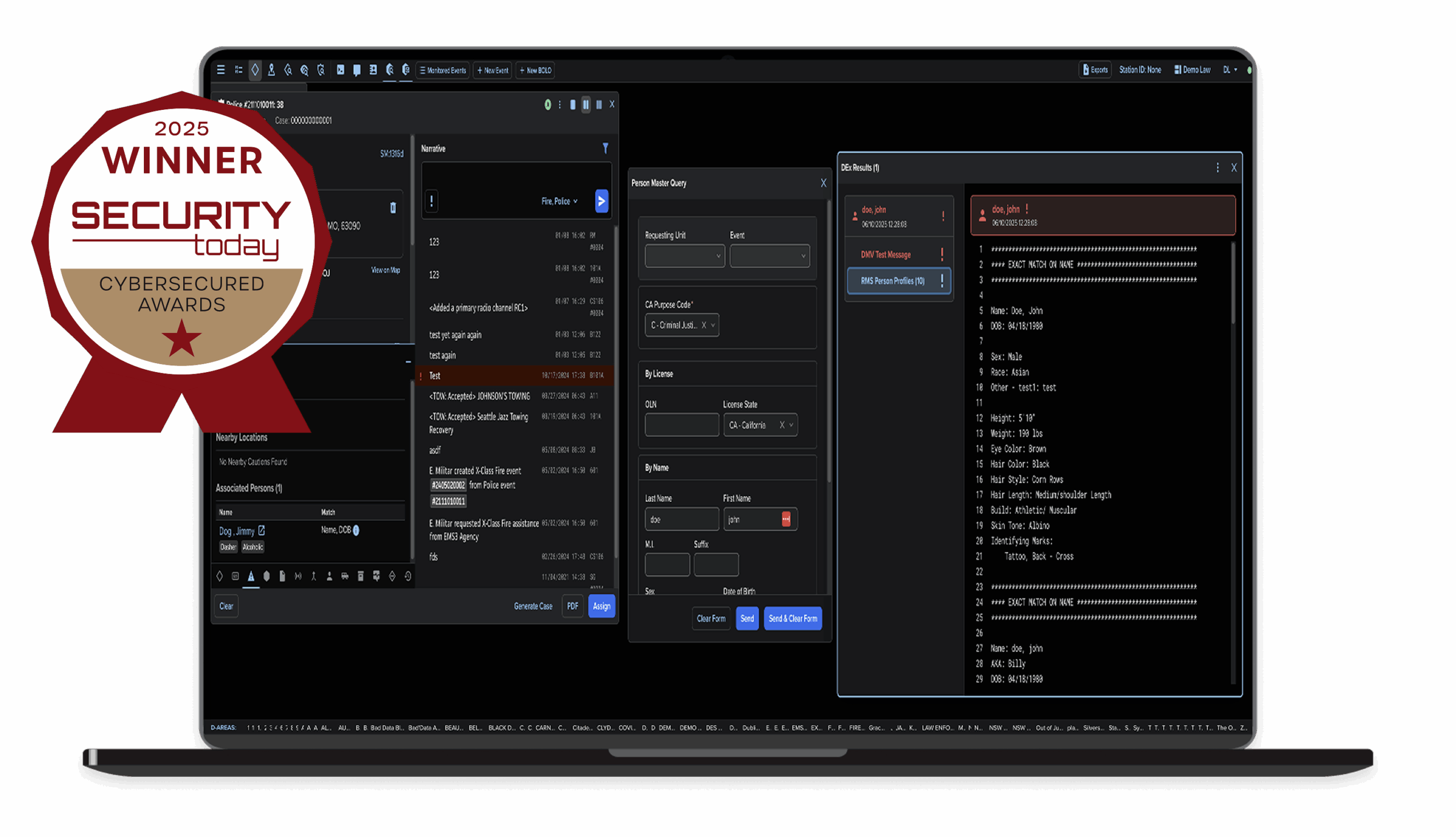Open the map pin location tool
Screen dimensions: 1456x837
click(271, 70)
